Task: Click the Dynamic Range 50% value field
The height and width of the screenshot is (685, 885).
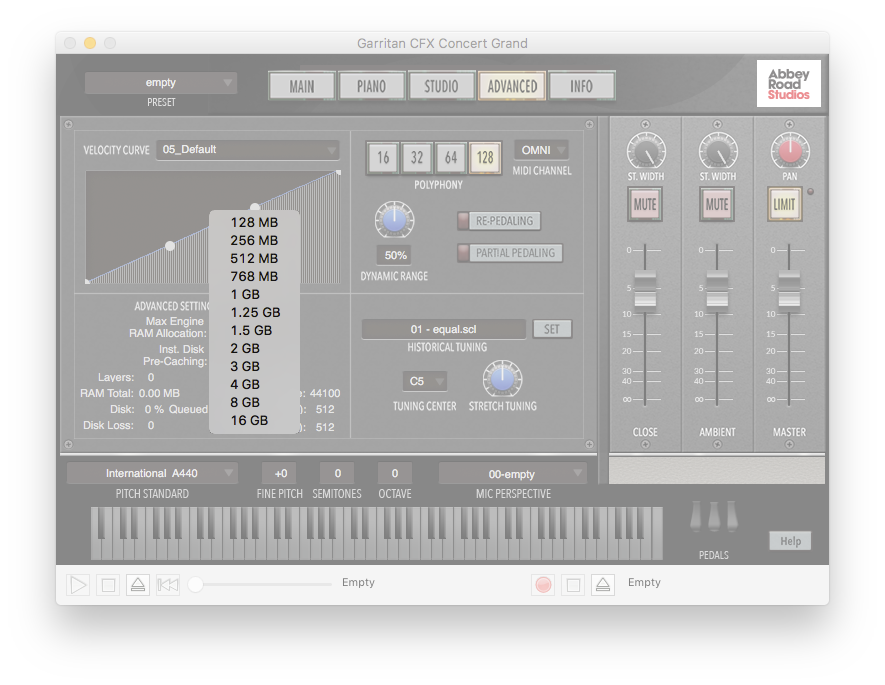Action: 395,255
